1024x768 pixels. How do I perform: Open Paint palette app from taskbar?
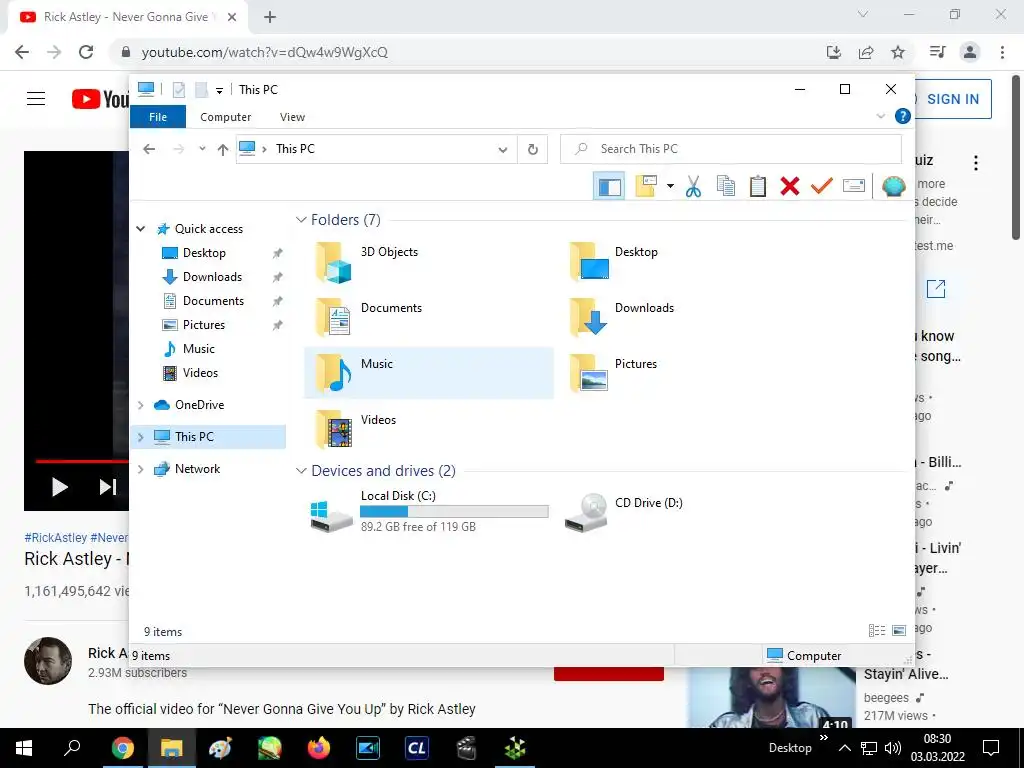click(220, 748)
